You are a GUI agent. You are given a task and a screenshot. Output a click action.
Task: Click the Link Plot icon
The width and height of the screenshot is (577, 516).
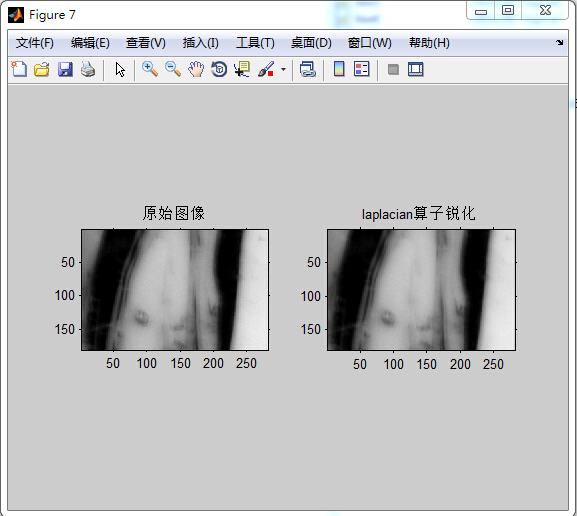pyautogui.click(x=308, y=69)
